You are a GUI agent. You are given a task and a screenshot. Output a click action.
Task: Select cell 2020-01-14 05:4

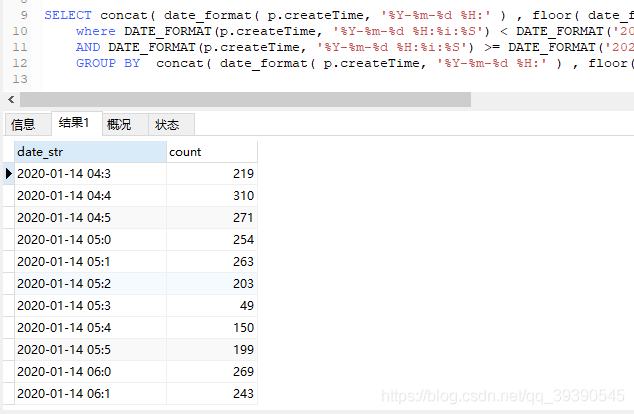[x=91, y=327]
